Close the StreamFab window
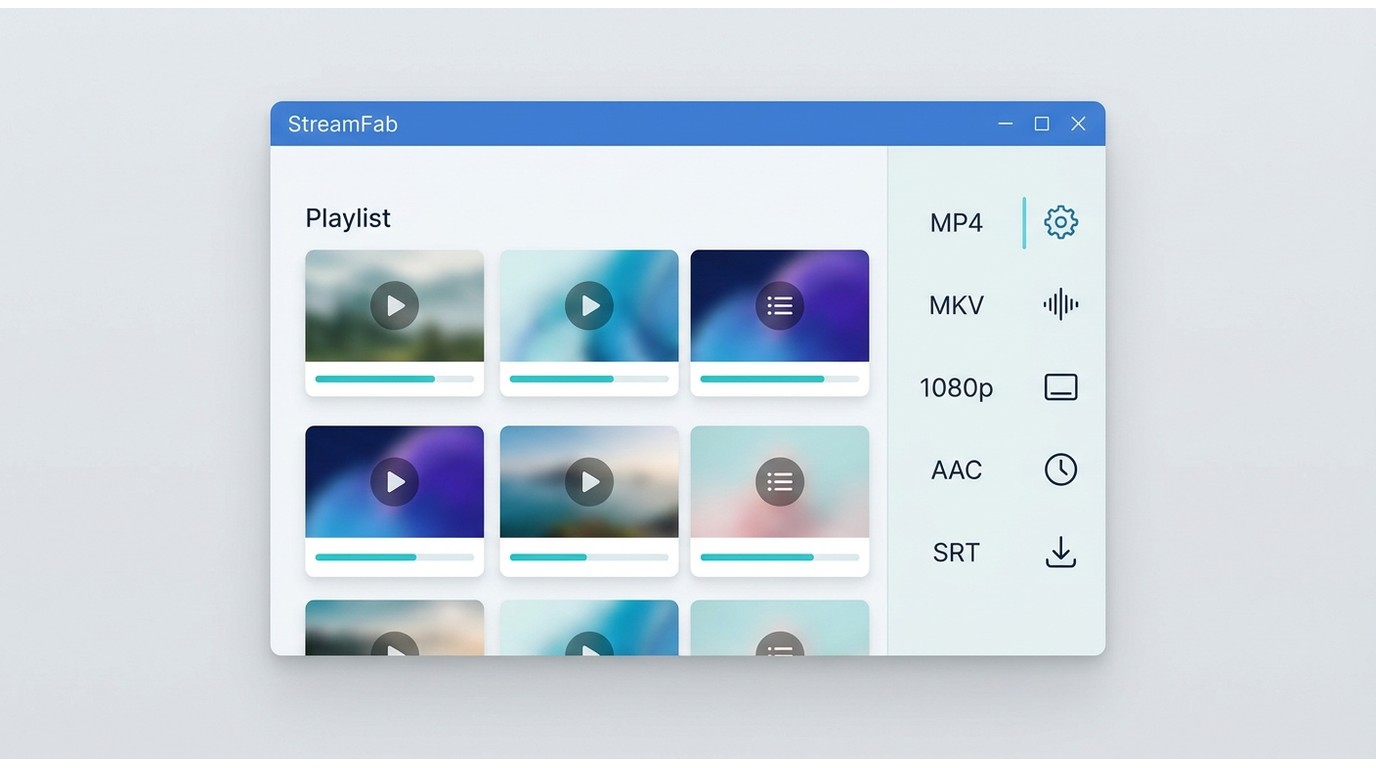This screenshot has width=1376, height=768. [x=1078, y=124]
